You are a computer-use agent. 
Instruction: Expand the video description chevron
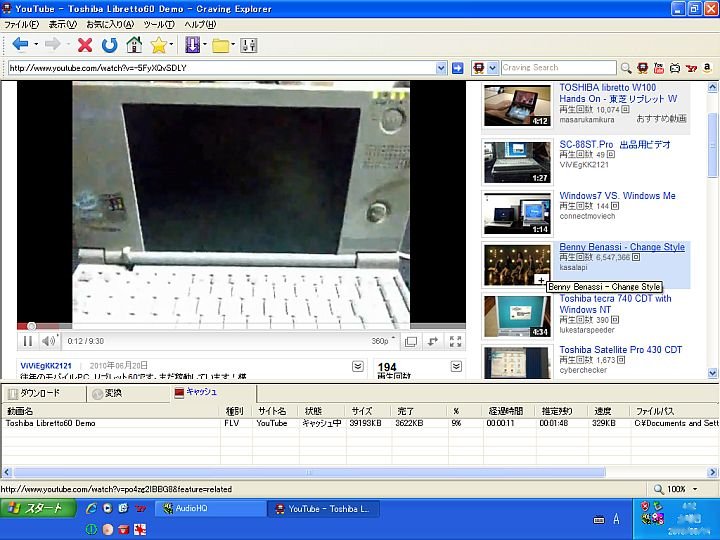point(358,366)
